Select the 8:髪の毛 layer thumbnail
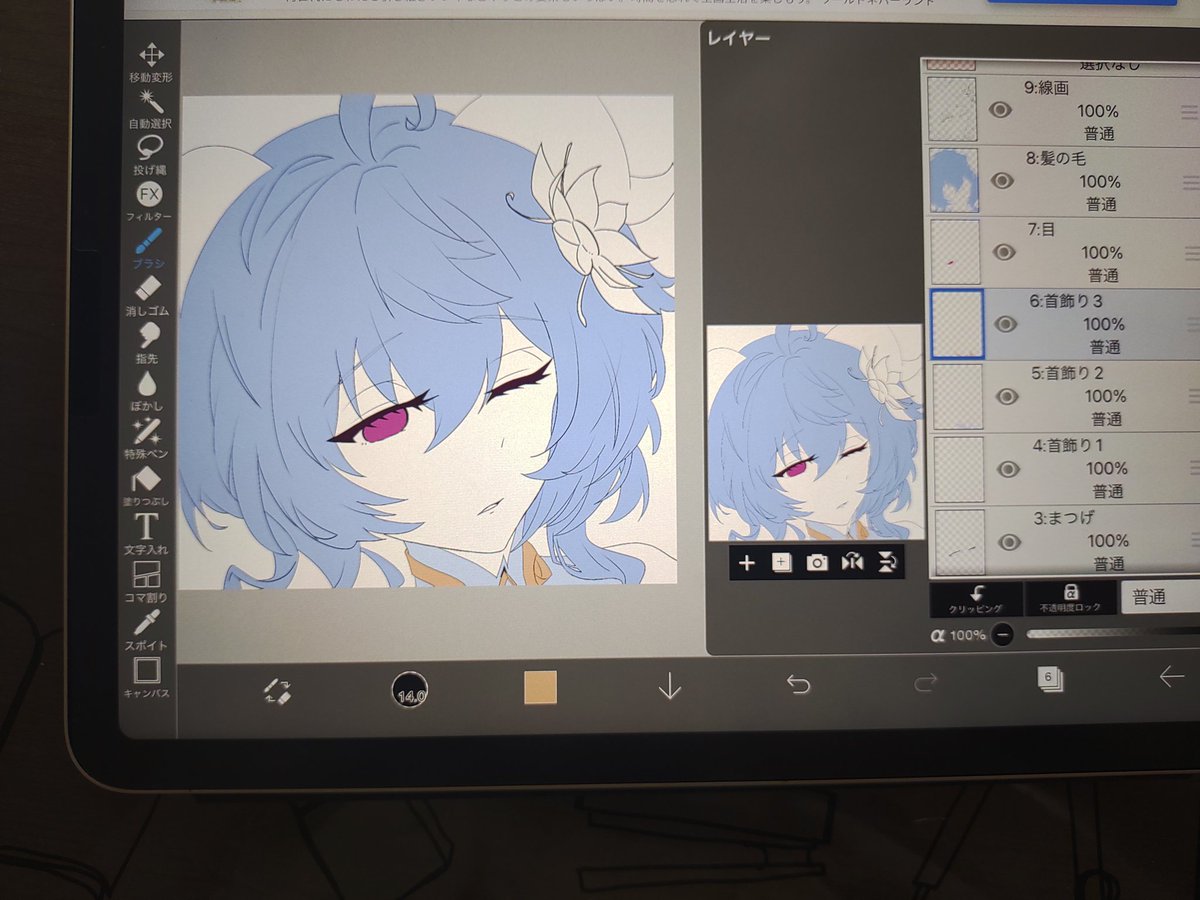 [x=954, y=180]
